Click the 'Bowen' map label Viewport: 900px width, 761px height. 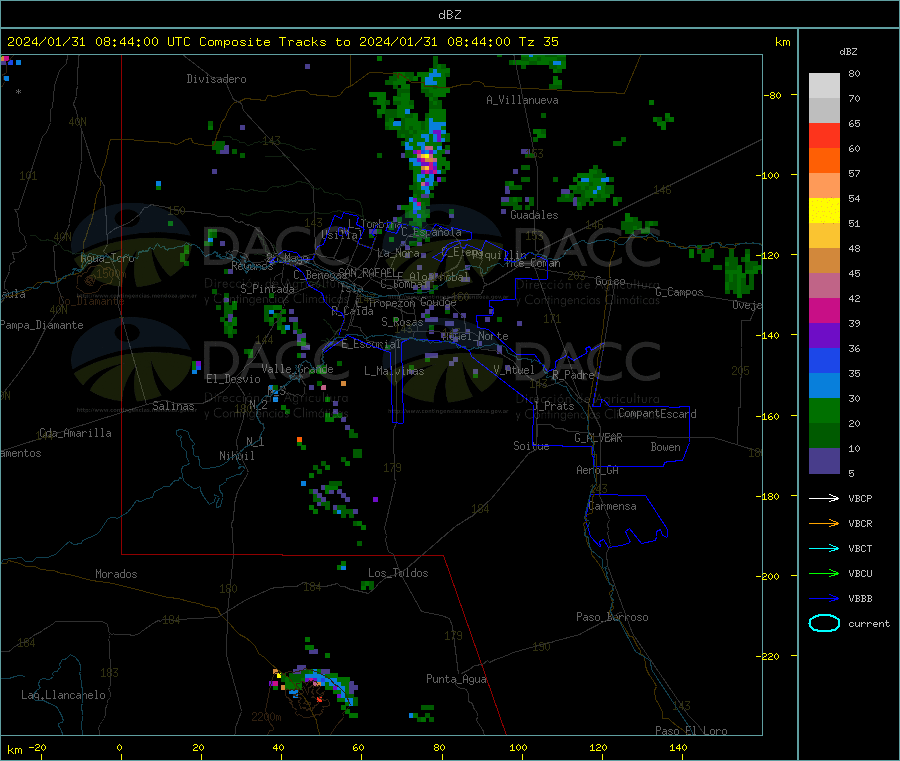point(666,447)
